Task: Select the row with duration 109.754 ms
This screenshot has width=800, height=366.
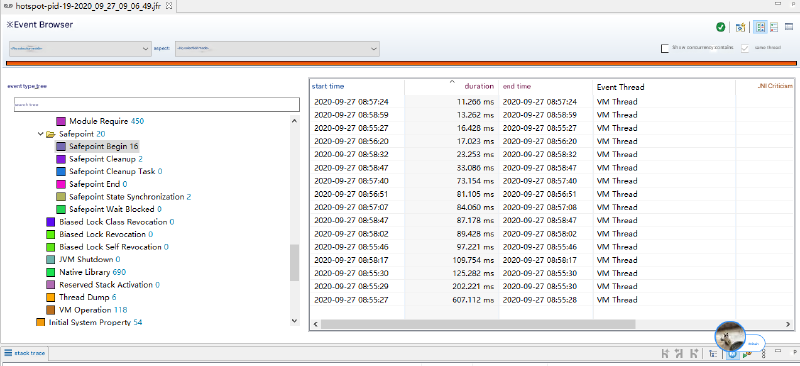Action: [x=552, y=260]
